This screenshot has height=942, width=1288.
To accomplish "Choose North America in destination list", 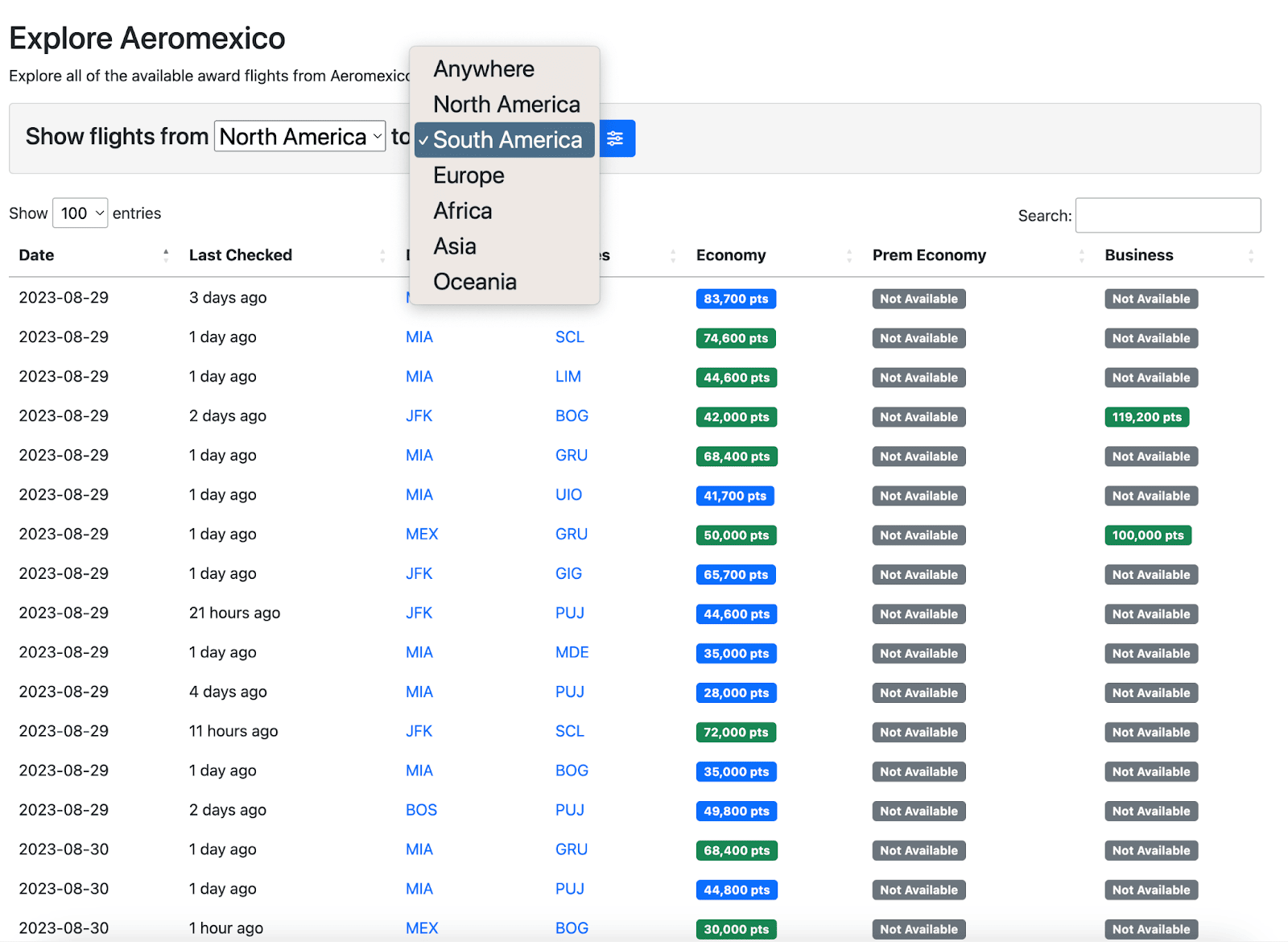I will pos(505,105).
